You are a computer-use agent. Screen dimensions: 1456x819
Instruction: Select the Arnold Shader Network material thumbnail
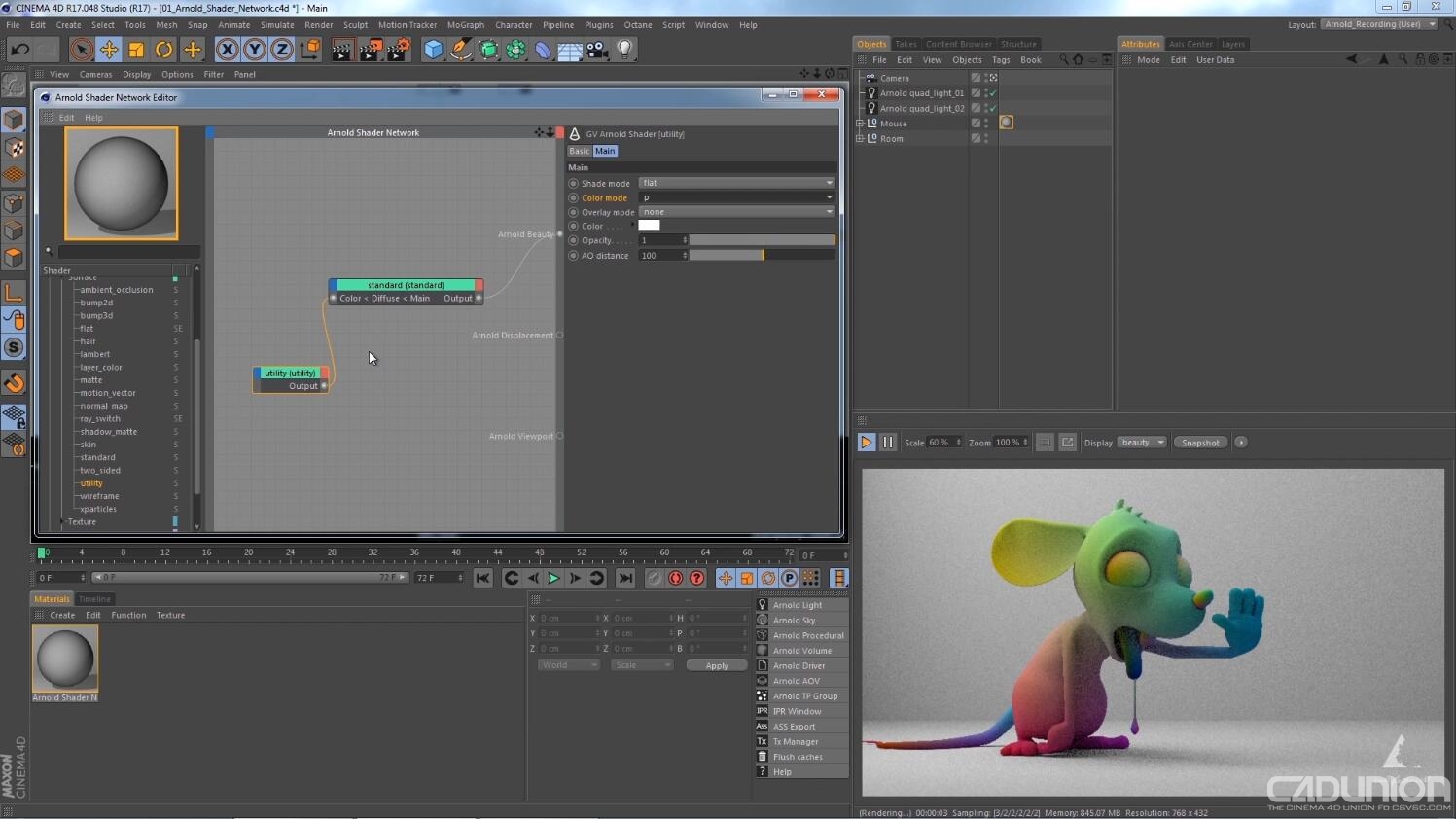click(65, 658)
